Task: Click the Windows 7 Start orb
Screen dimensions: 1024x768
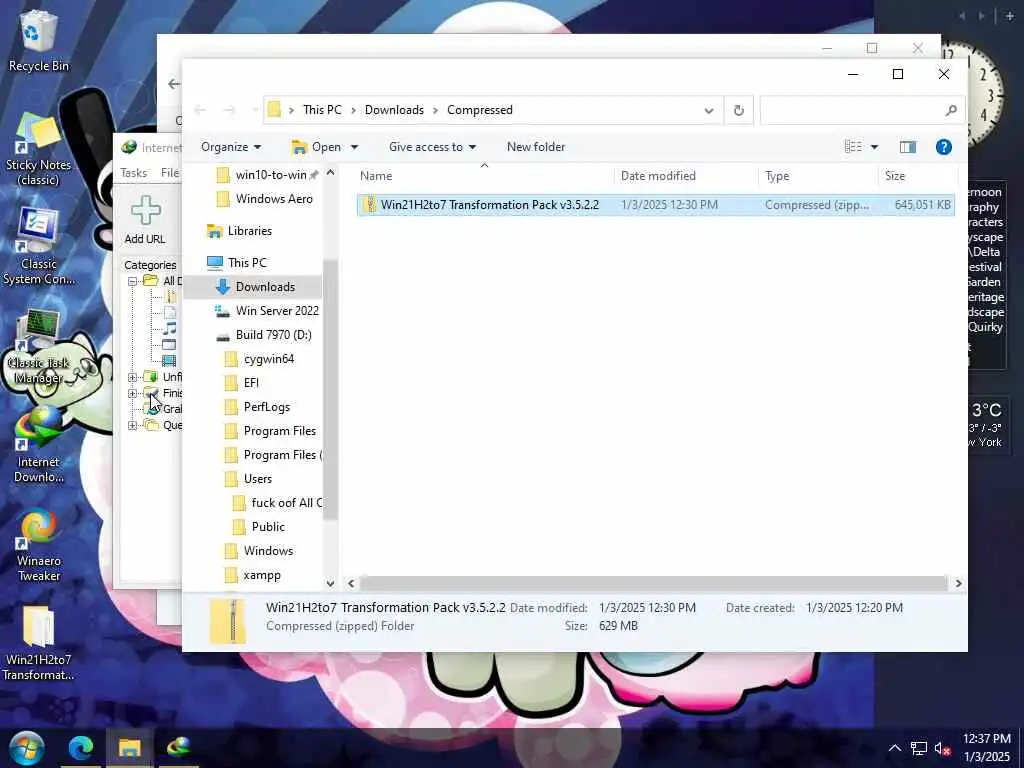Action: tap(27, 748)
